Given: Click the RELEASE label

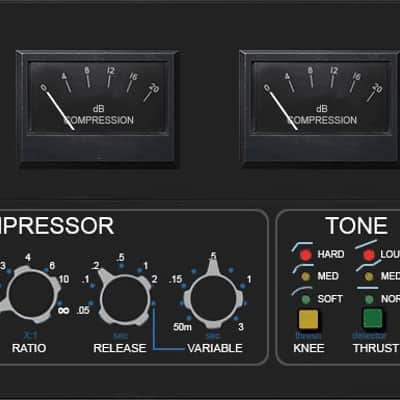Looking at the screenshot, I should [120, 348].
